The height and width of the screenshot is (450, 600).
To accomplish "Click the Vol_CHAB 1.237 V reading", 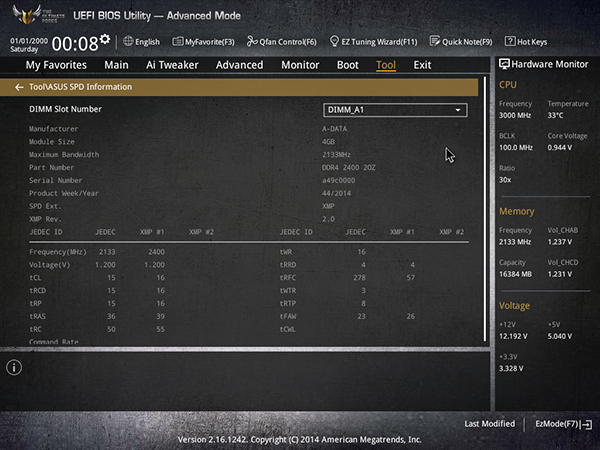I will click(x=560, y=242).
